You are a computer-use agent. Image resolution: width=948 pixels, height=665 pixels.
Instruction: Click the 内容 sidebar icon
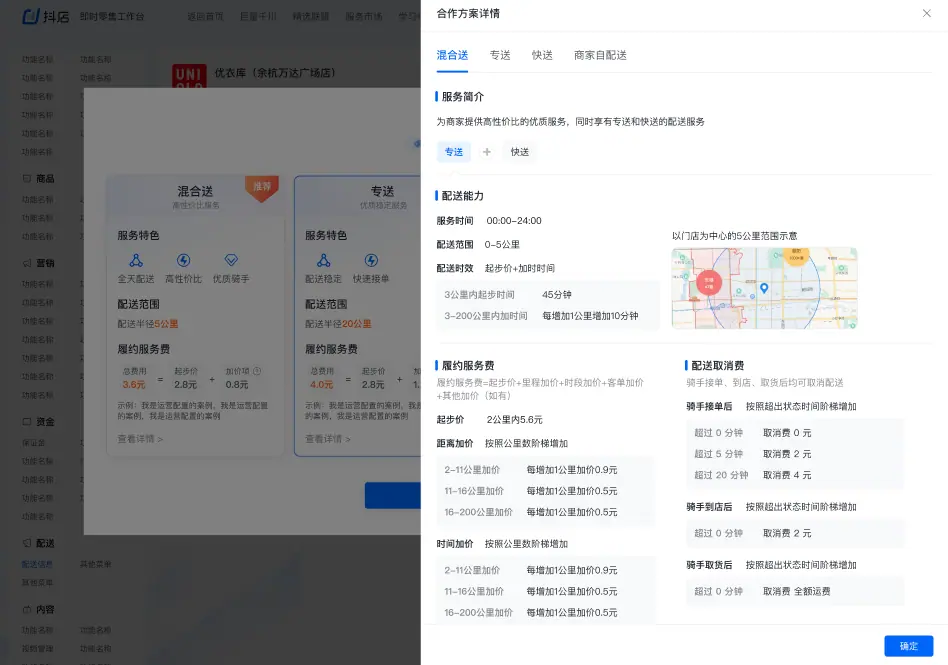(x=27, y=609)
